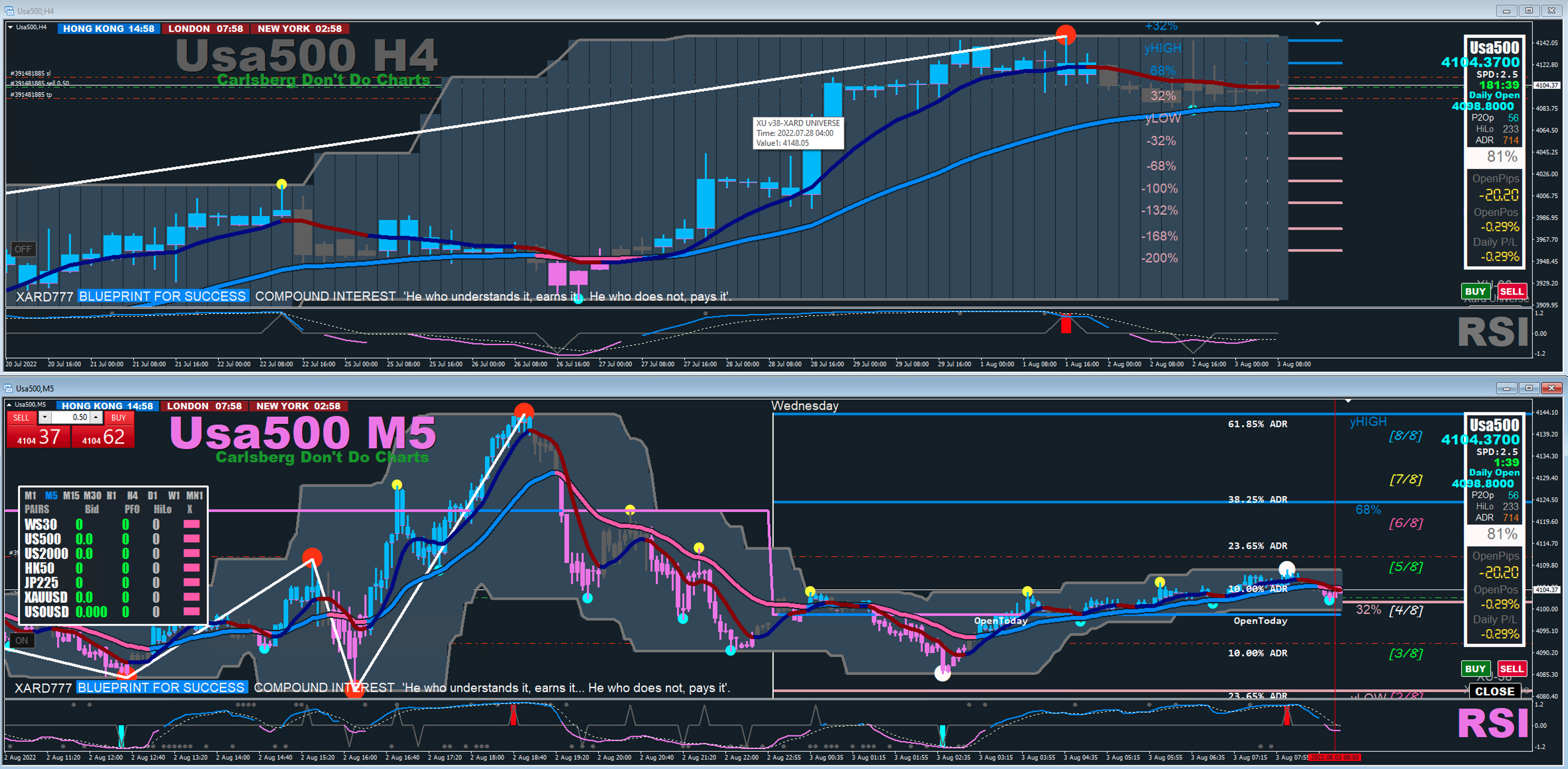Click the red BUY one-click trading button
This screenshot has height=769, width=1568.
click(118, 418)
